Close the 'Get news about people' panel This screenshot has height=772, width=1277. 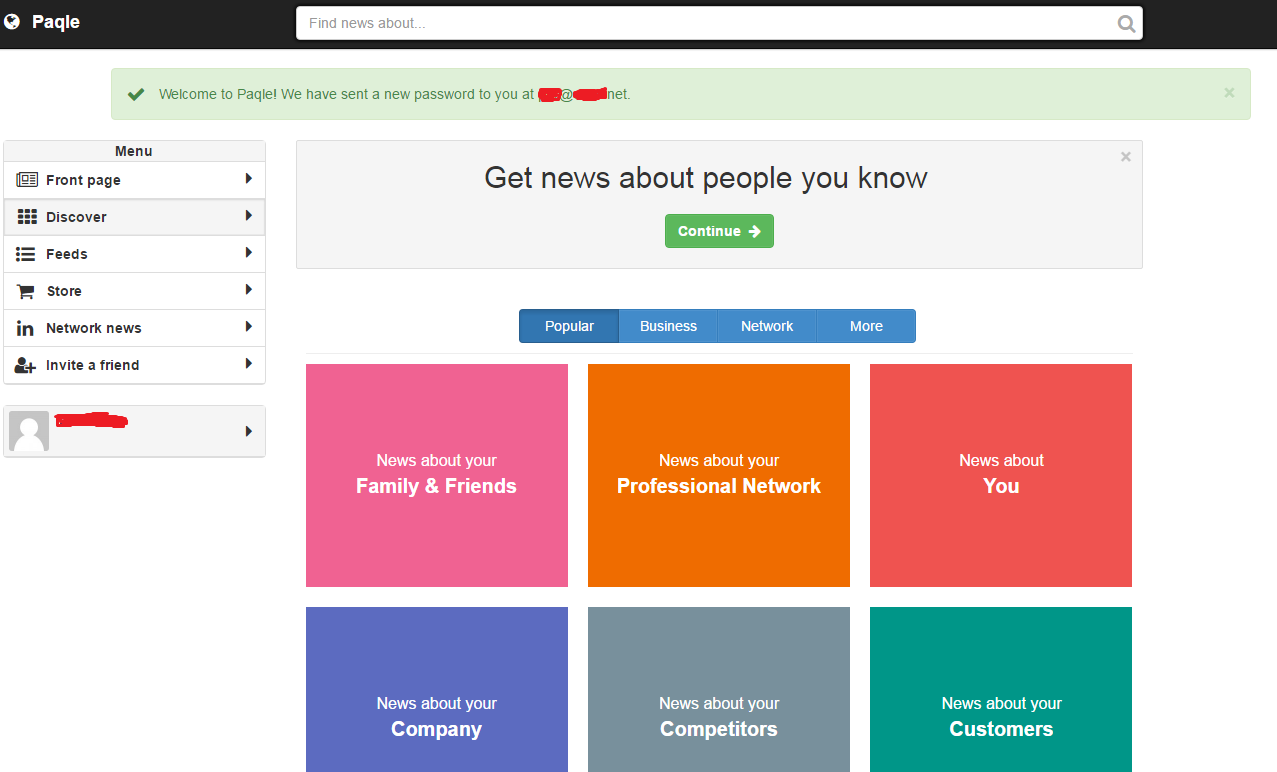point(1125,157)
